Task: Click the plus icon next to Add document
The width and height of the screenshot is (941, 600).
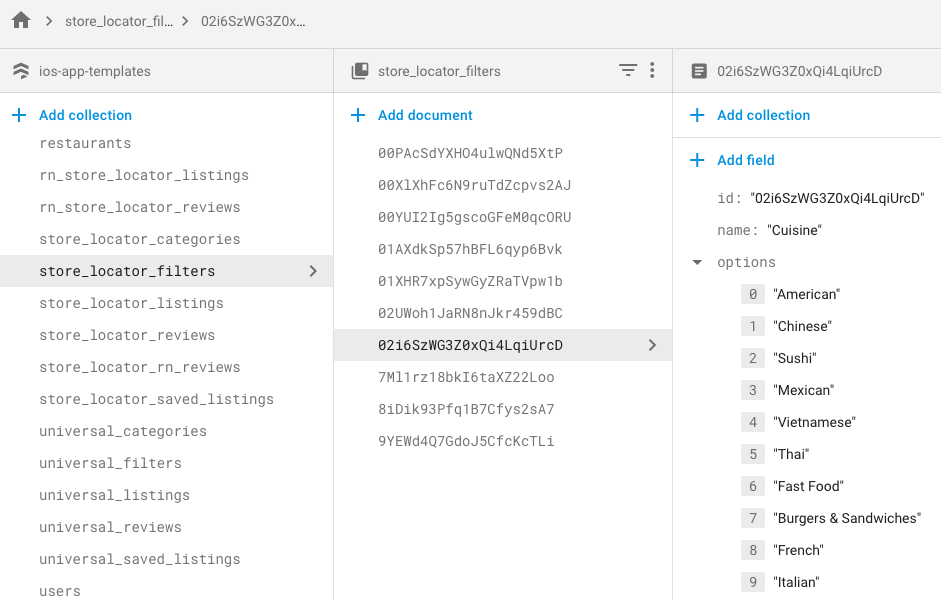Action: point(358,115)
